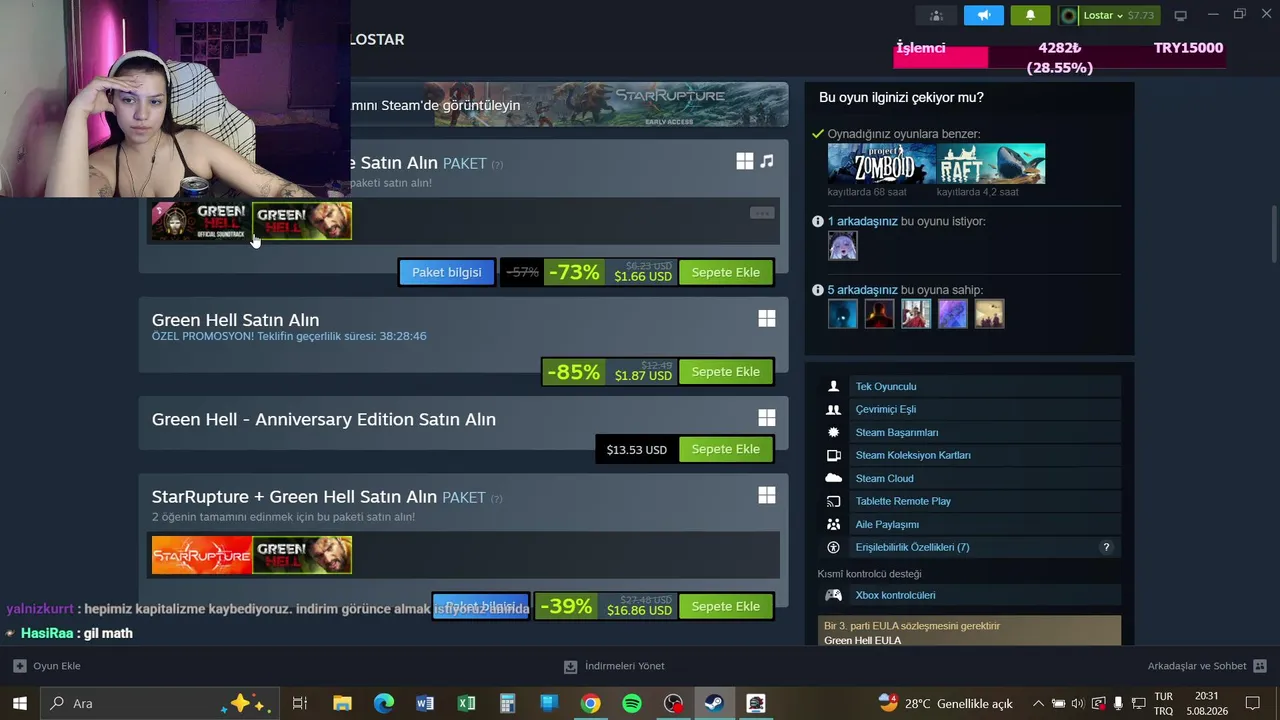Open the Tek Oyunculu feature link

click(886, 386)
